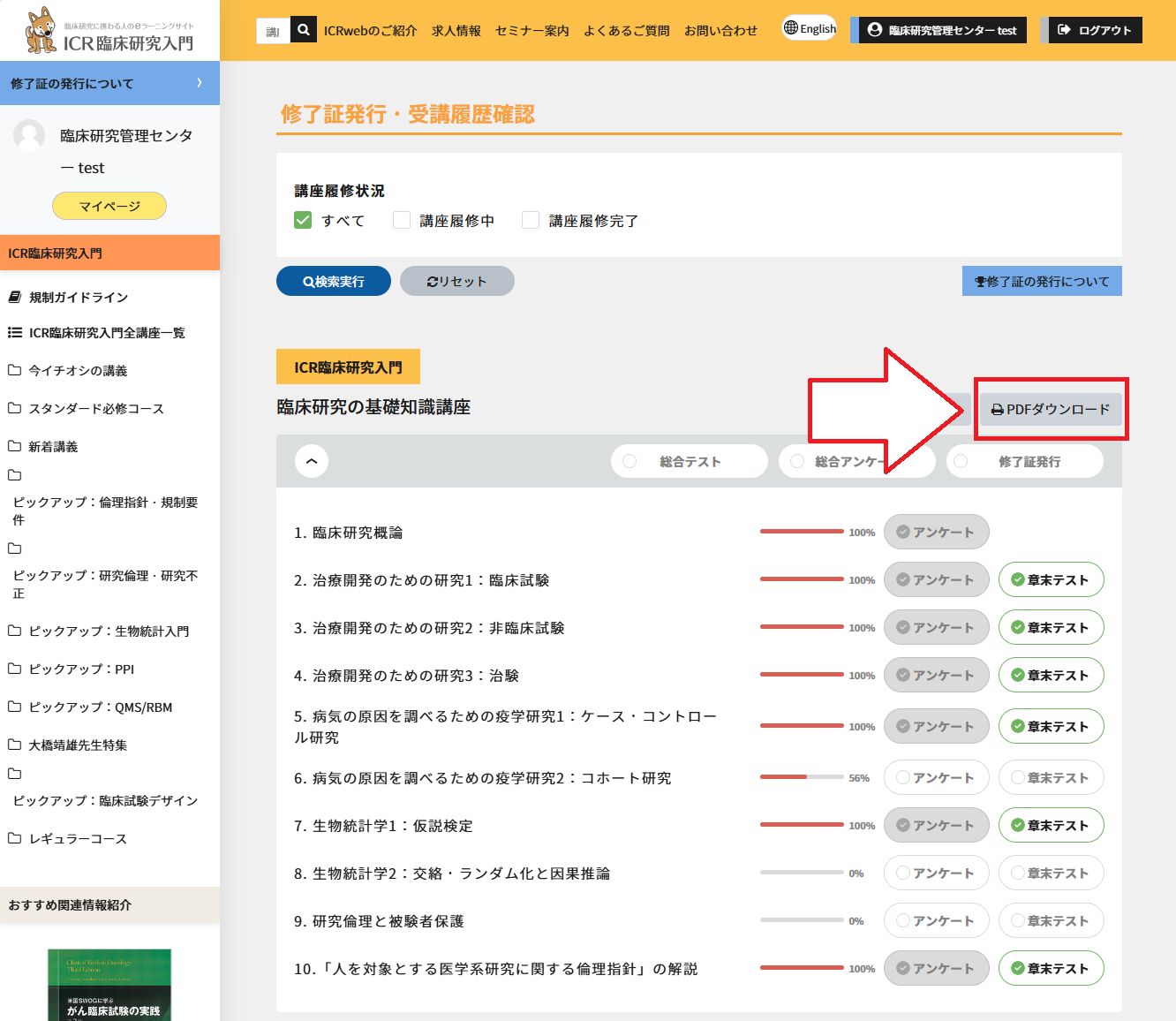
Task: Click the English globe language button
Action: pyautogui.click(x=810, y=28)
